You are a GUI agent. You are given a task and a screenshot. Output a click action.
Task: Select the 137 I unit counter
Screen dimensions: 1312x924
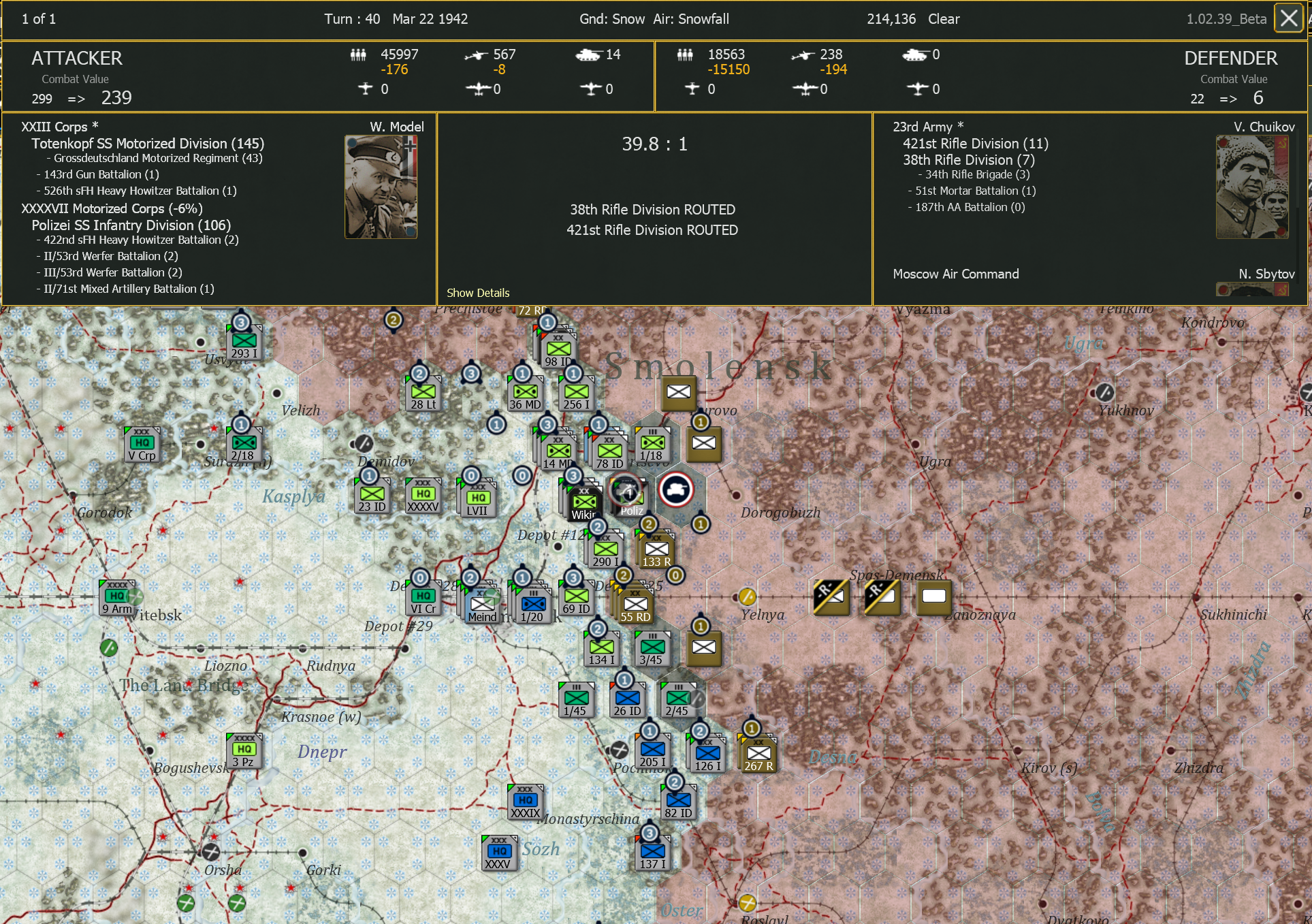[653, 853]
